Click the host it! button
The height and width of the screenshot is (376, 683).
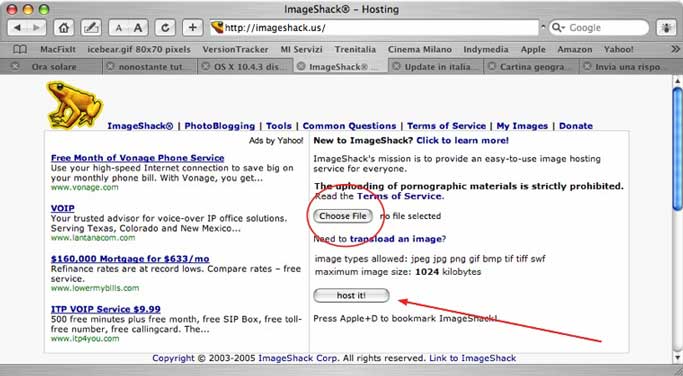pyautogui.click(x=351, y=295)
